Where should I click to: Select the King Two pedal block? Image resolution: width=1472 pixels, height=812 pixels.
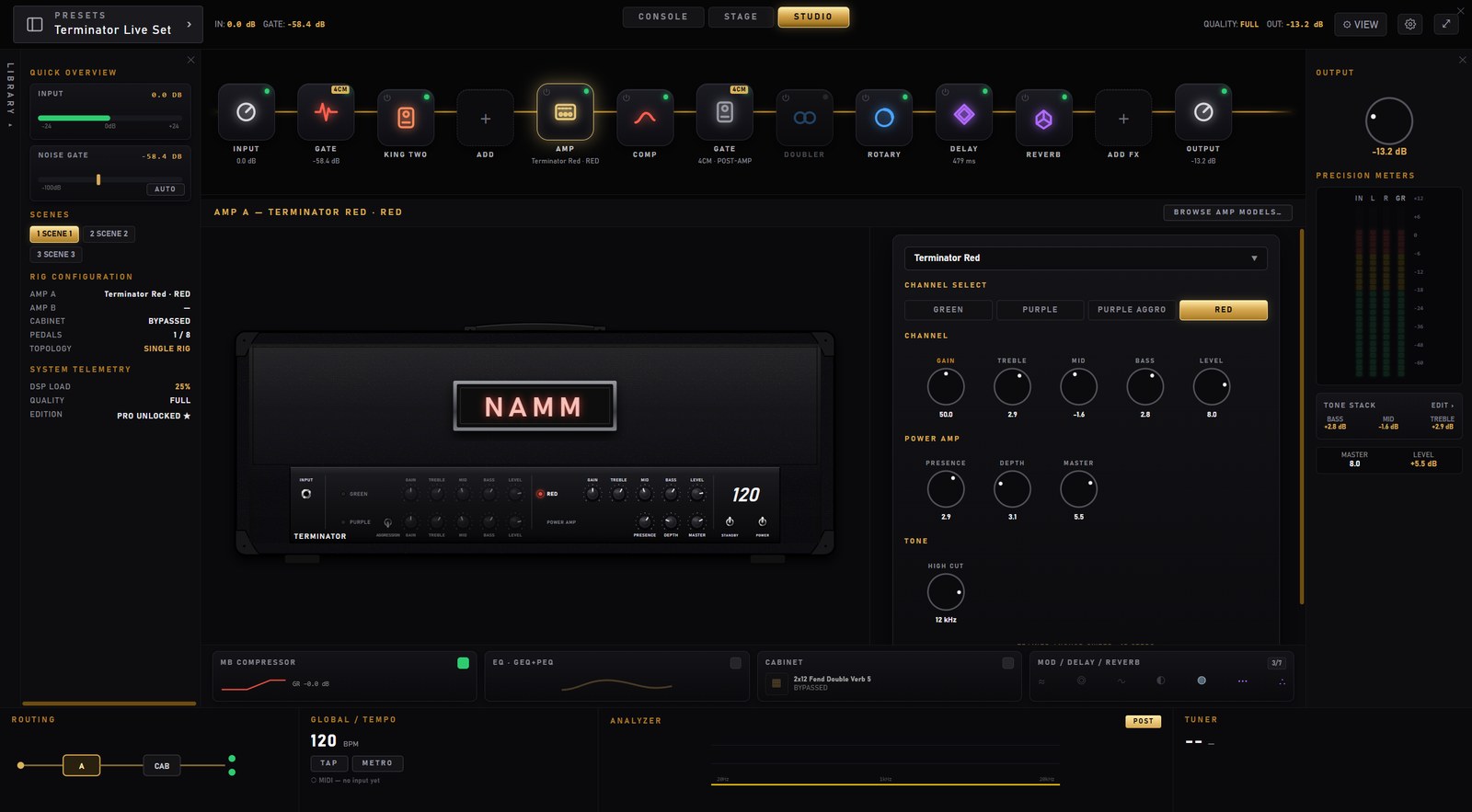(406, 118)
